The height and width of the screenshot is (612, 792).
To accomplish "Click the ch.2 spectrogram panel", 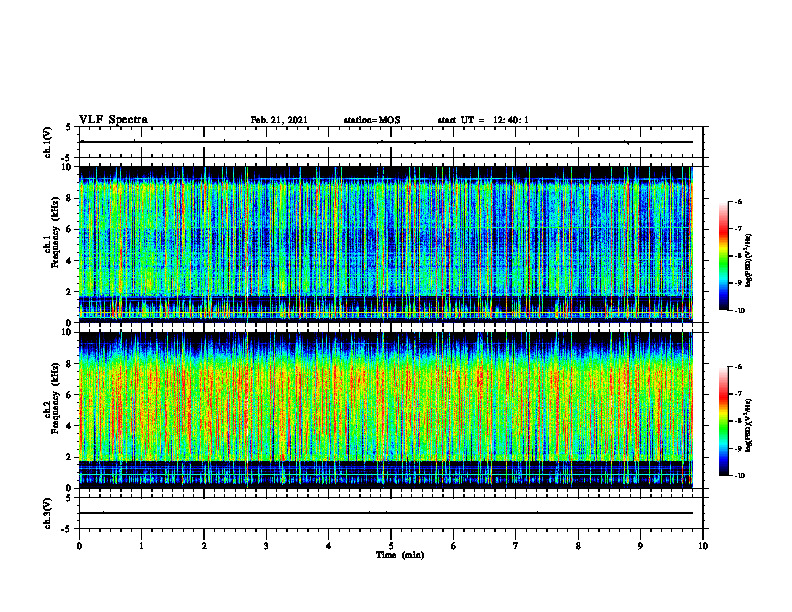I will coord(386,410).
